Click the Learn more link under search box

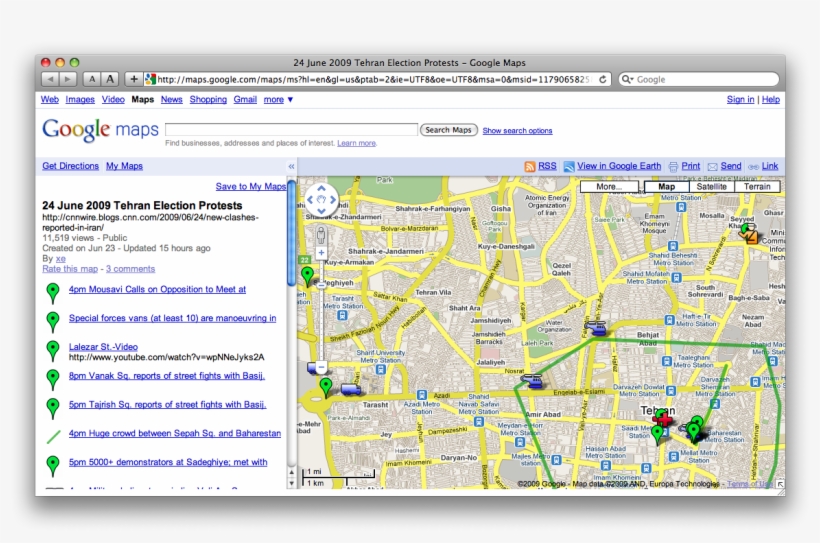click(356, 143)
